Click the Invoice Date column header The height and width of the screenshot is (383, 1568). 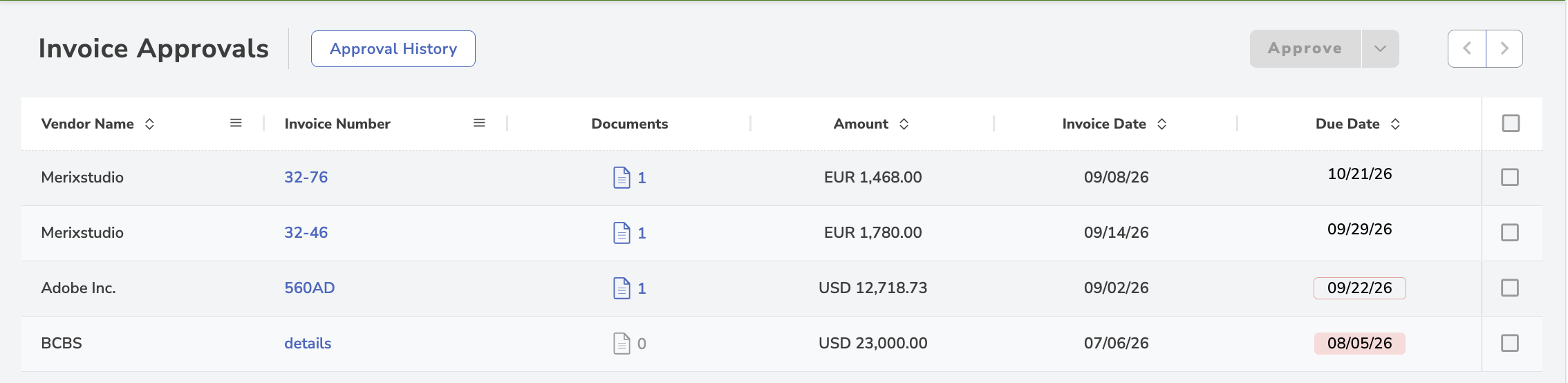coord(1104,124)
